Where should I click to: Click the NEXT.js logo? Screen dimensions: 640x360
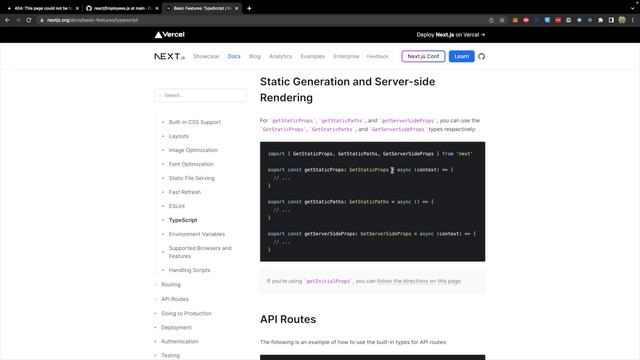click(x=169, y=56)
